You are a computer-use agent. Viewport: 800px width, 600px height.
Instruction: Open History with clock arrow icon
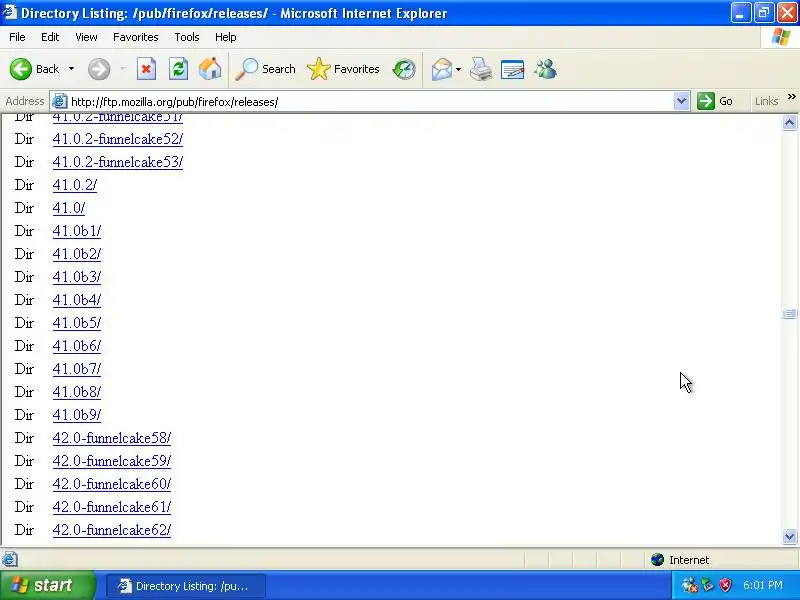pos(404,69)
